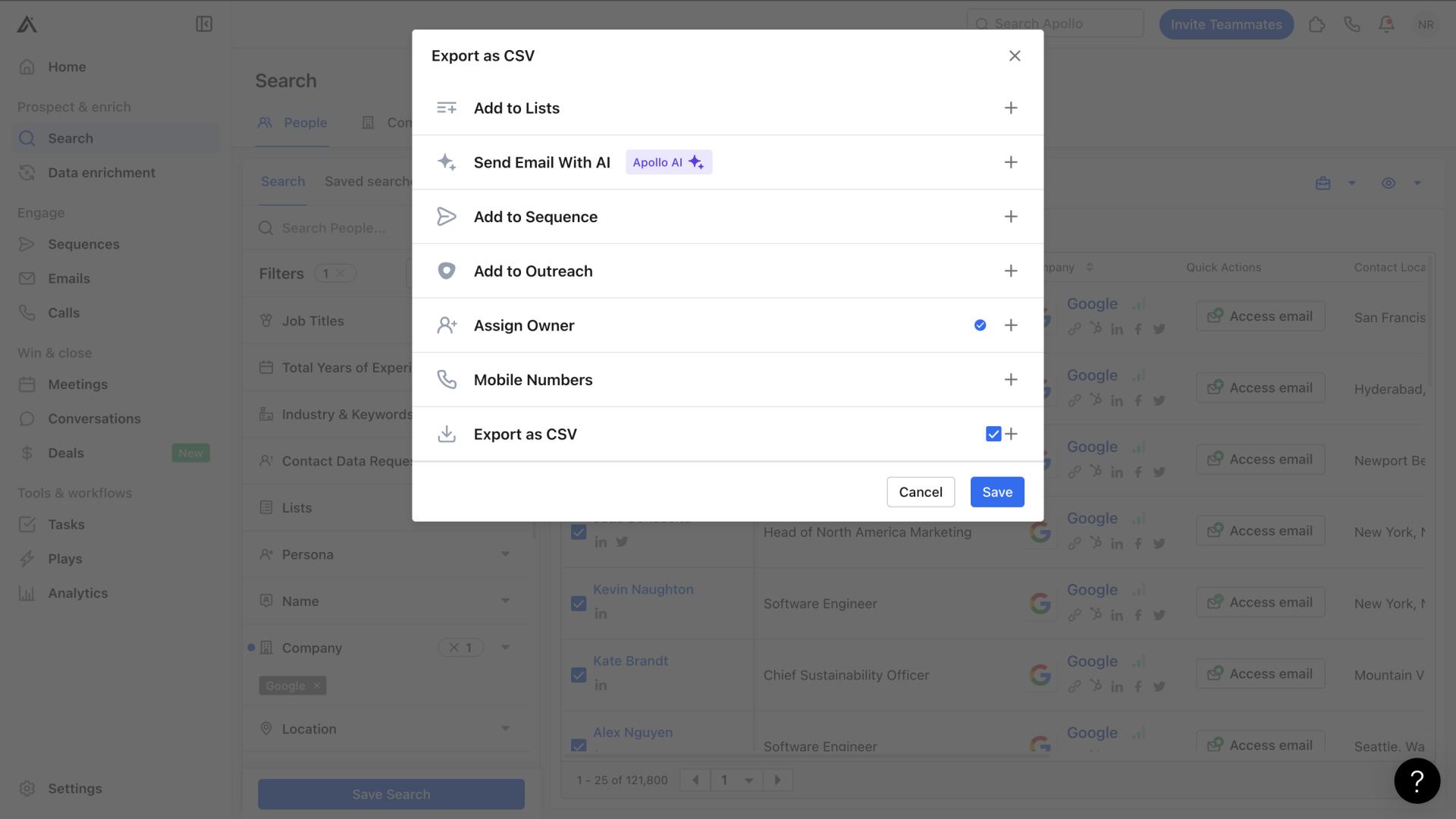The image size is (1456, 819).
Task: Expand Mobile Numbers with plus button
Action: point(1011,380)
